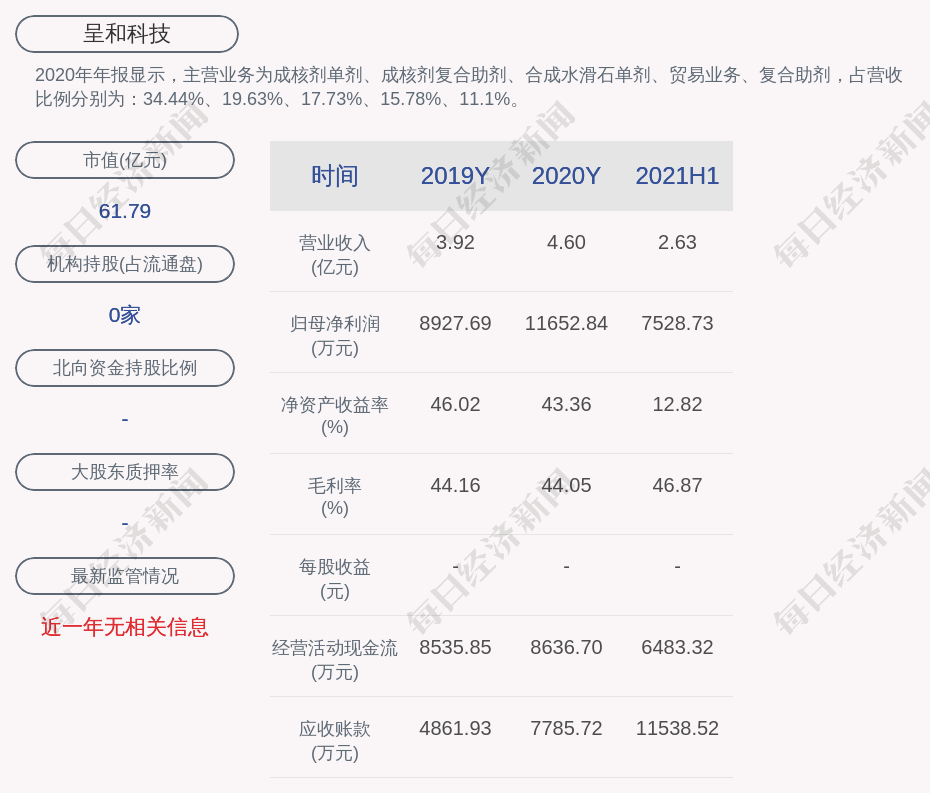Open the 最新监管情况 label pill
Image resolution: width=930 pixels, height=793 pixels.
[x=125, y=576]
